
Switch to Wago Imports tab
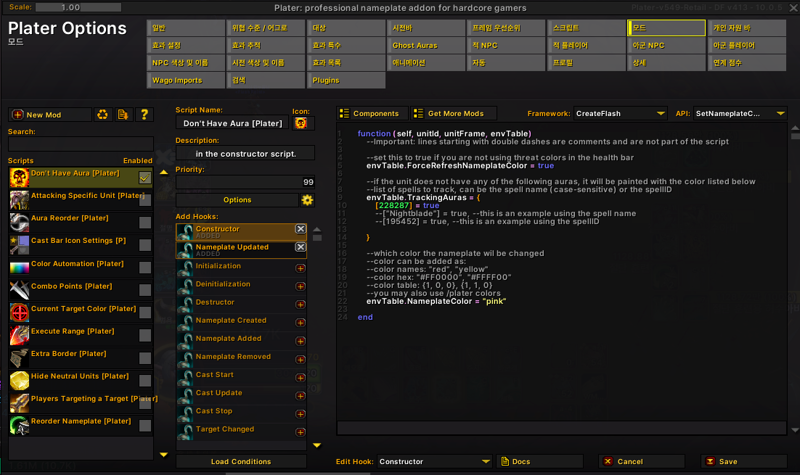click(x=186, y=80)
